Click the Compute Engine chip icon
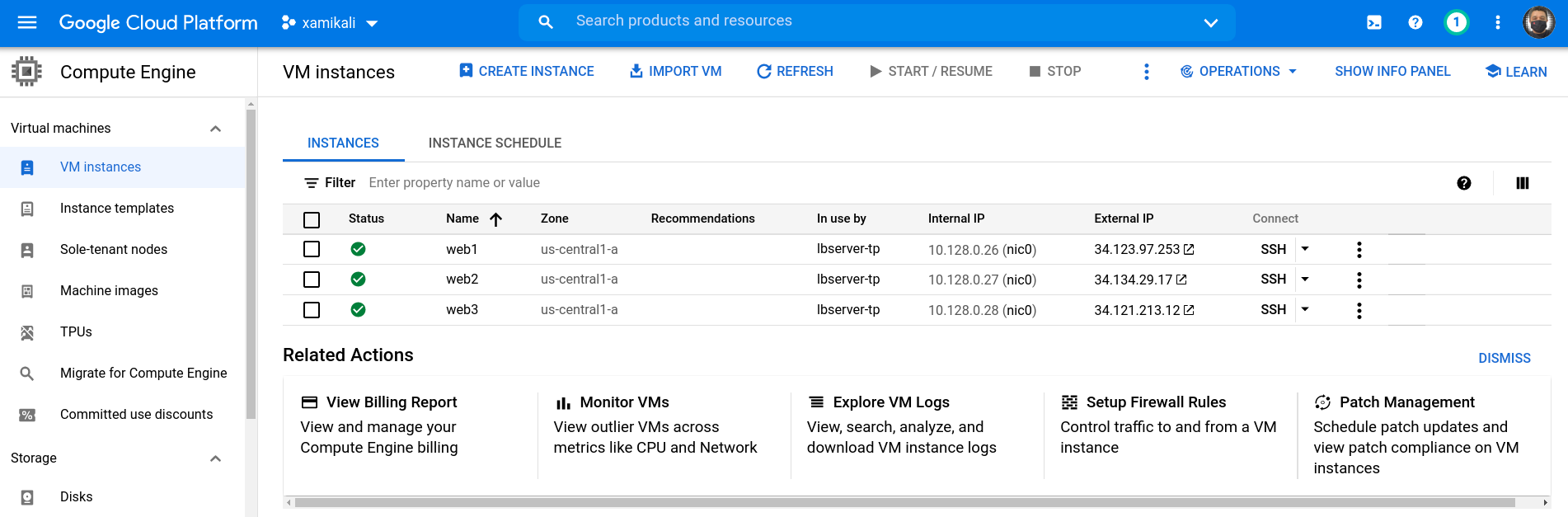The width and height of the screenshot is (1568, 517). (x=26, y=72)
